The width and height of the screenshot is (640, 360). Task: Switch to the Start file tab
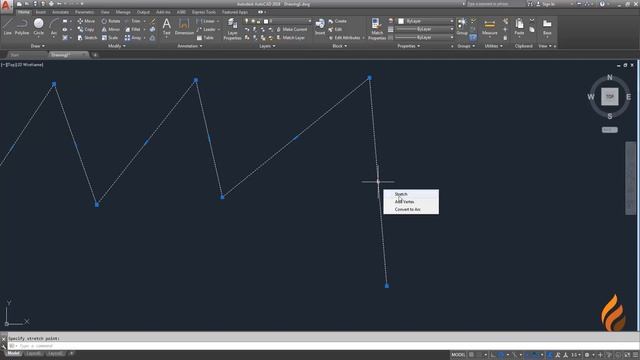[x=16, y=55]
